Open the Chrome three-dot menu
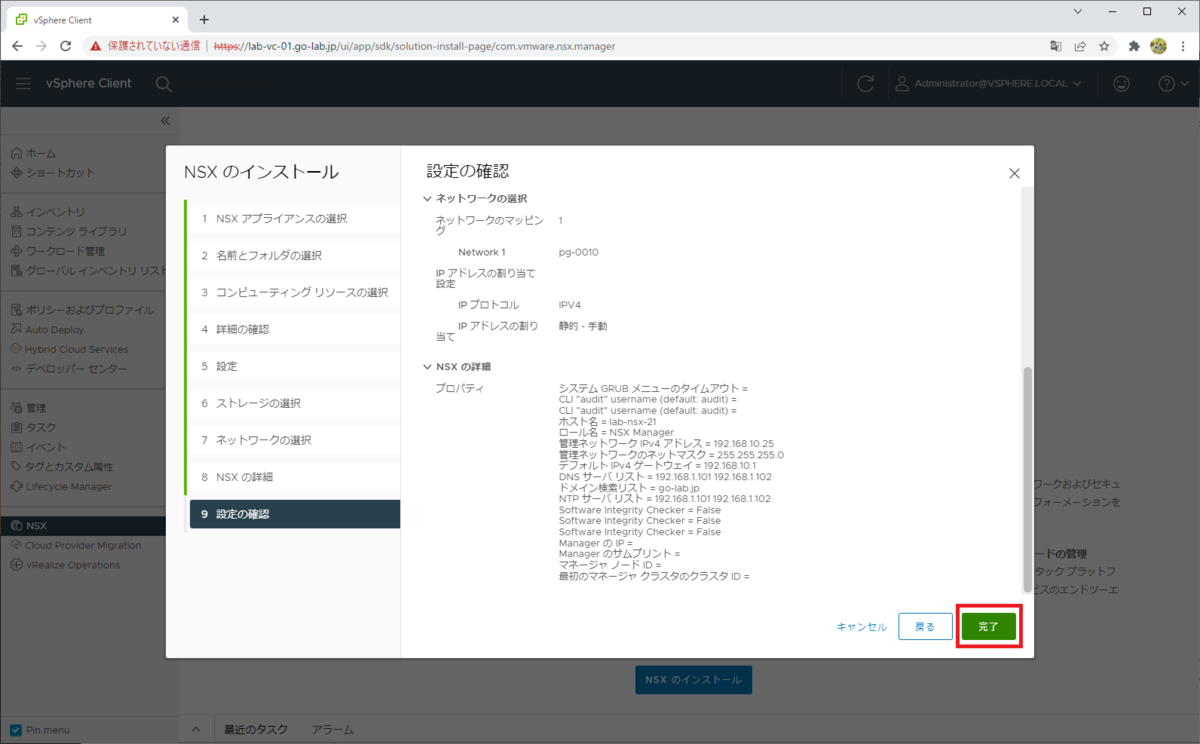The width and height of the screenshot is (1200, 744). [1182, 46]
